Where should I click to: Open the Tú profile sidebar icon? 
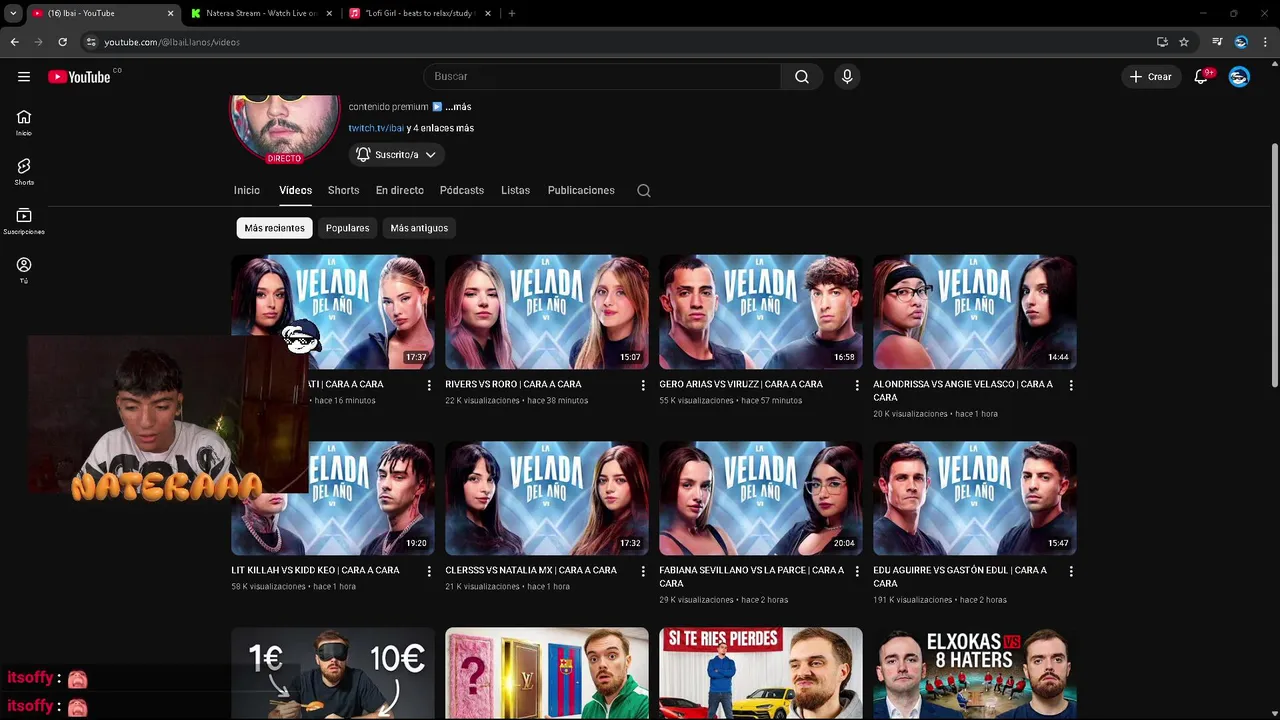[x=24, y=270]
